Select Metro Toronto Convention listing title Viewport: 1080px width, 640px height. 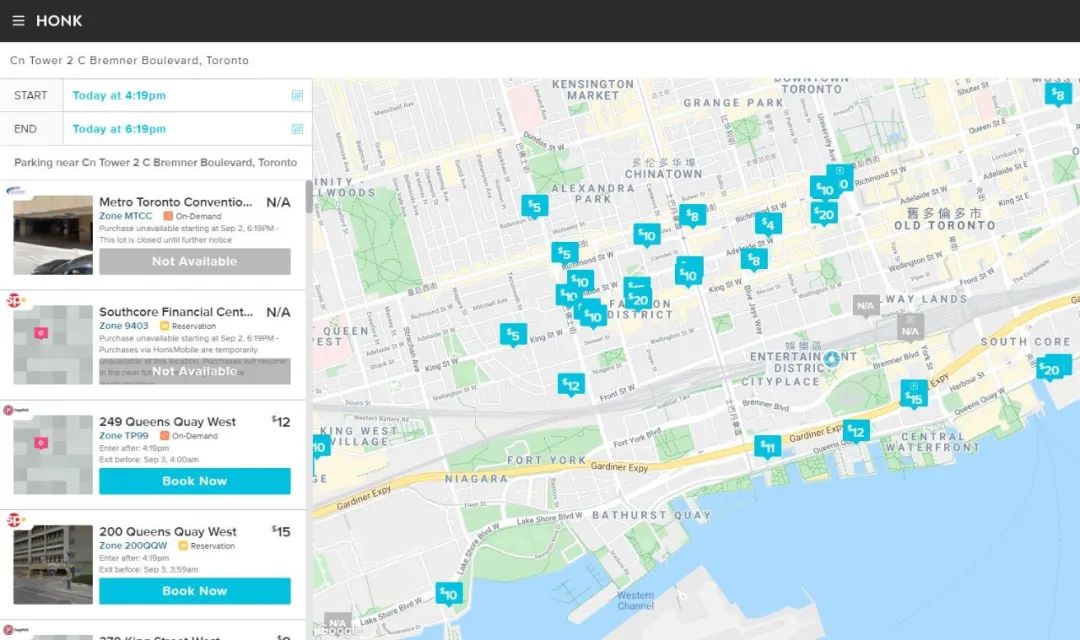click(176, 202)
